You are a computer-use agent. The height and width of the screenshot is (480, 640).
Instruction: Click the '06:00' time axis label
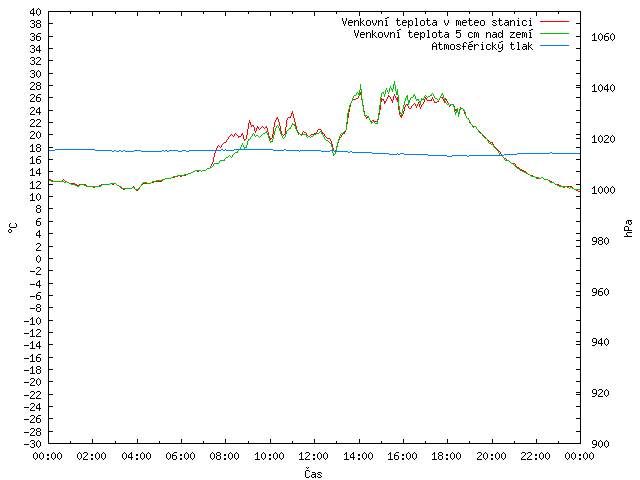pyautogui.click(x=181, y=456)
